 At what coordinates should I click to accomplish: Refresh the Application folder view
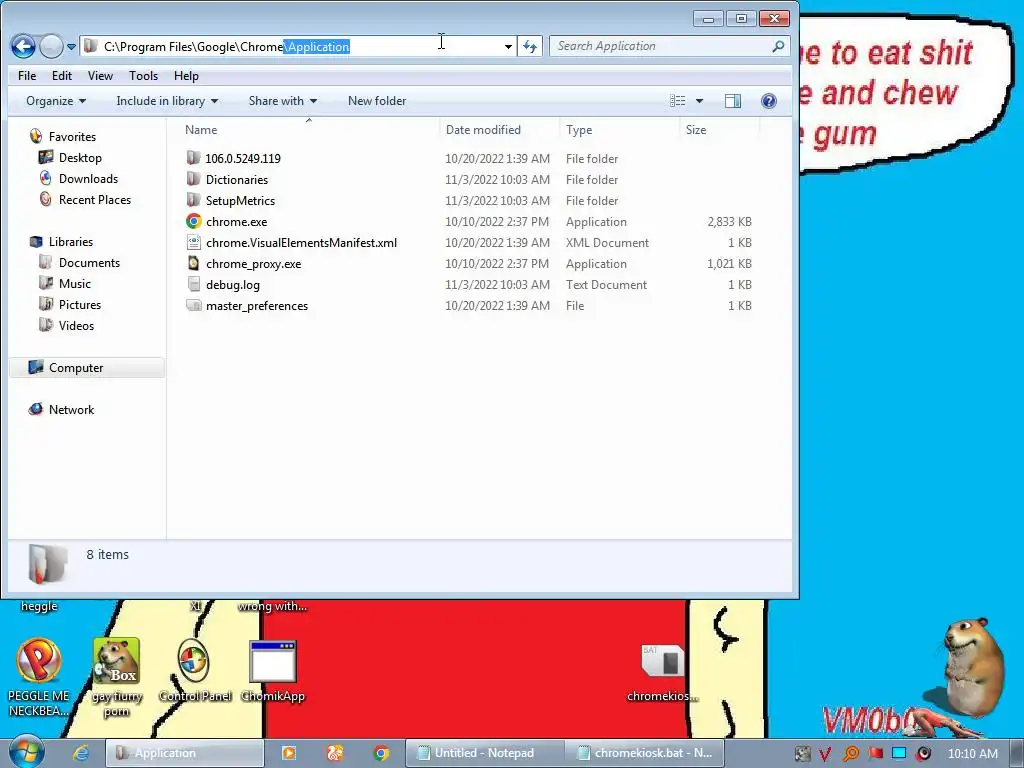coord(530,46)
